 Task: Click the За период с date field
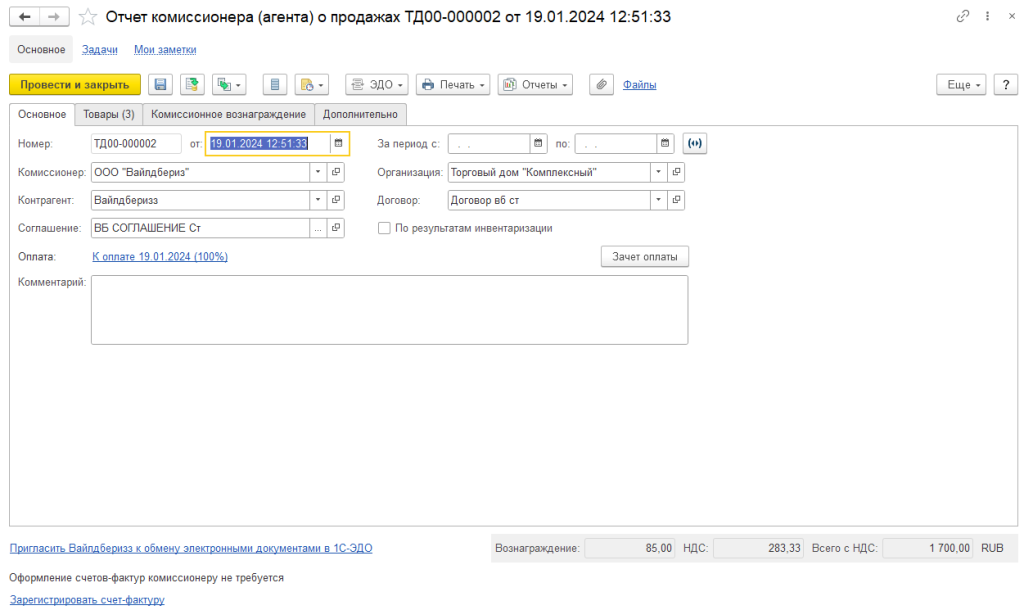point(488,144)
